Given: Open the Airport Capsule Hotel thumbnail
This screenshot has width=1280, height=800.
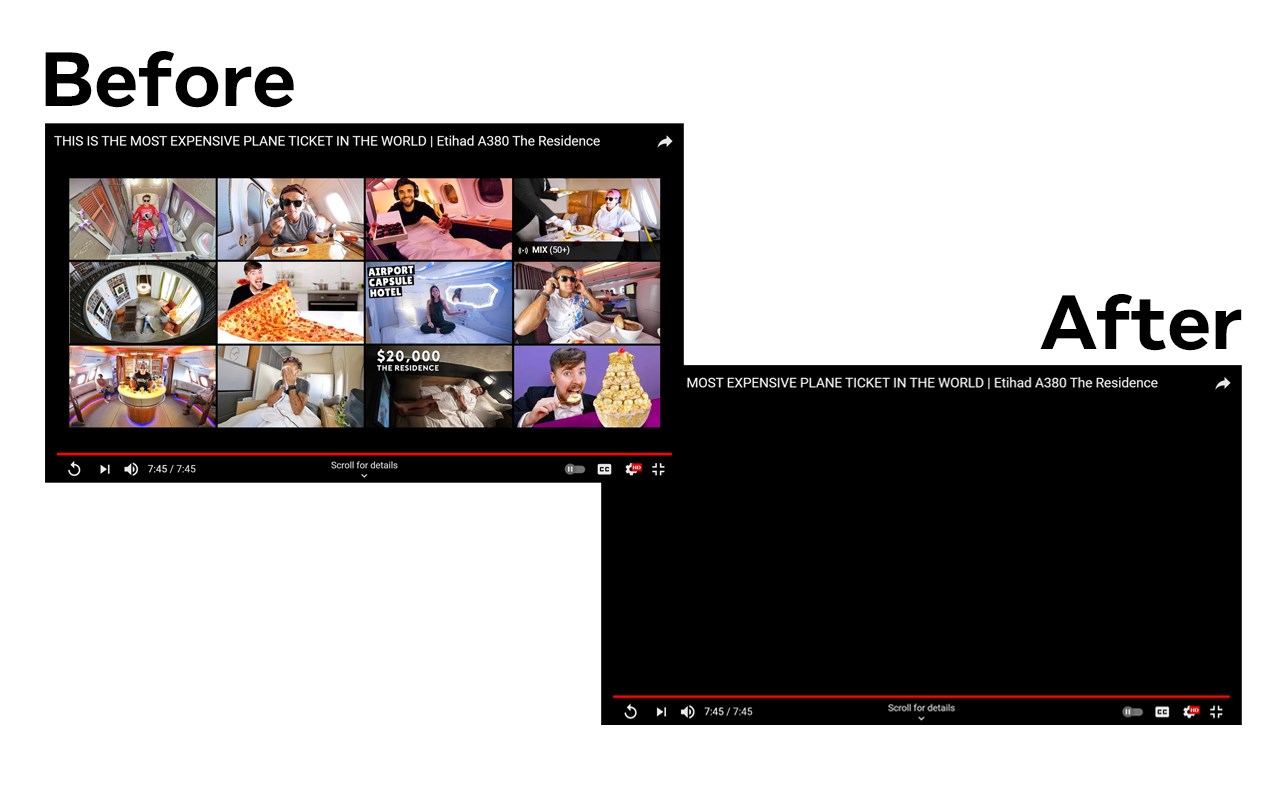Looking at the screenshot, I should (x=438, y=303).
